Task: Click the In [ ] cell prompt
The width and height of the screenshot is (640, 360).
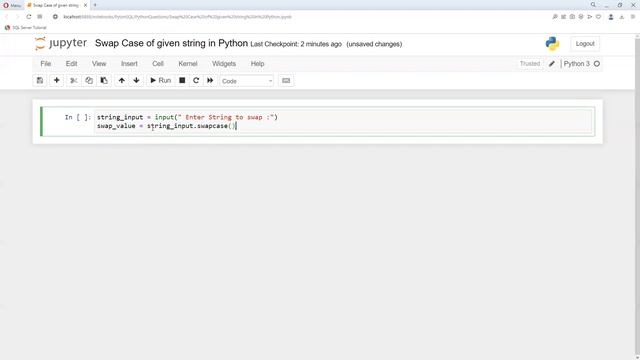Action: [x=78, y=117]
